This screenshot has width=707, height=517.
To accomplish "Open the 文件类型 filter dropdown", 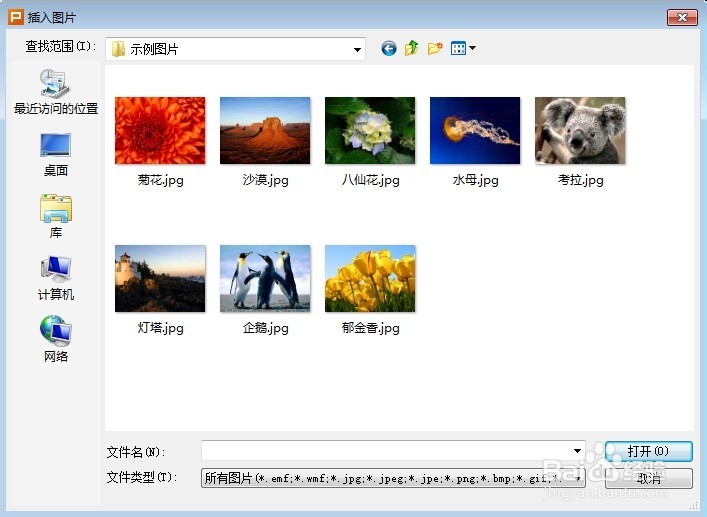I will (393, 478).
